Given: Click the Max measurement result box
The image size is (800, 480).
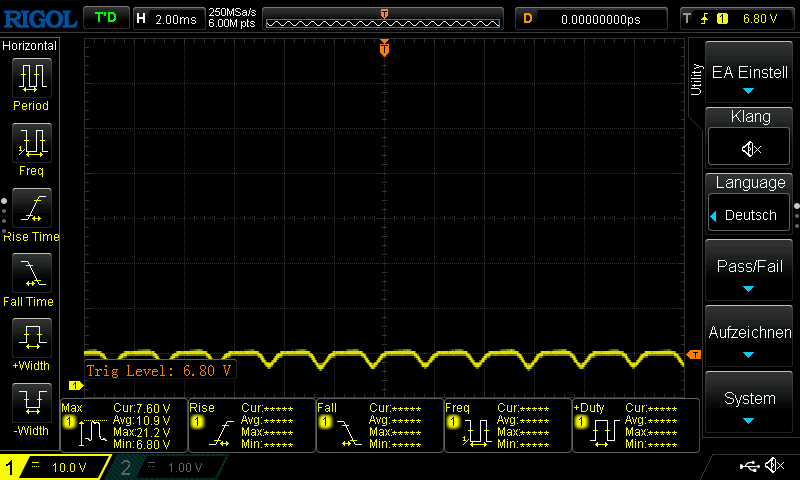Looking at the screenshot, I should coord(123,426).
